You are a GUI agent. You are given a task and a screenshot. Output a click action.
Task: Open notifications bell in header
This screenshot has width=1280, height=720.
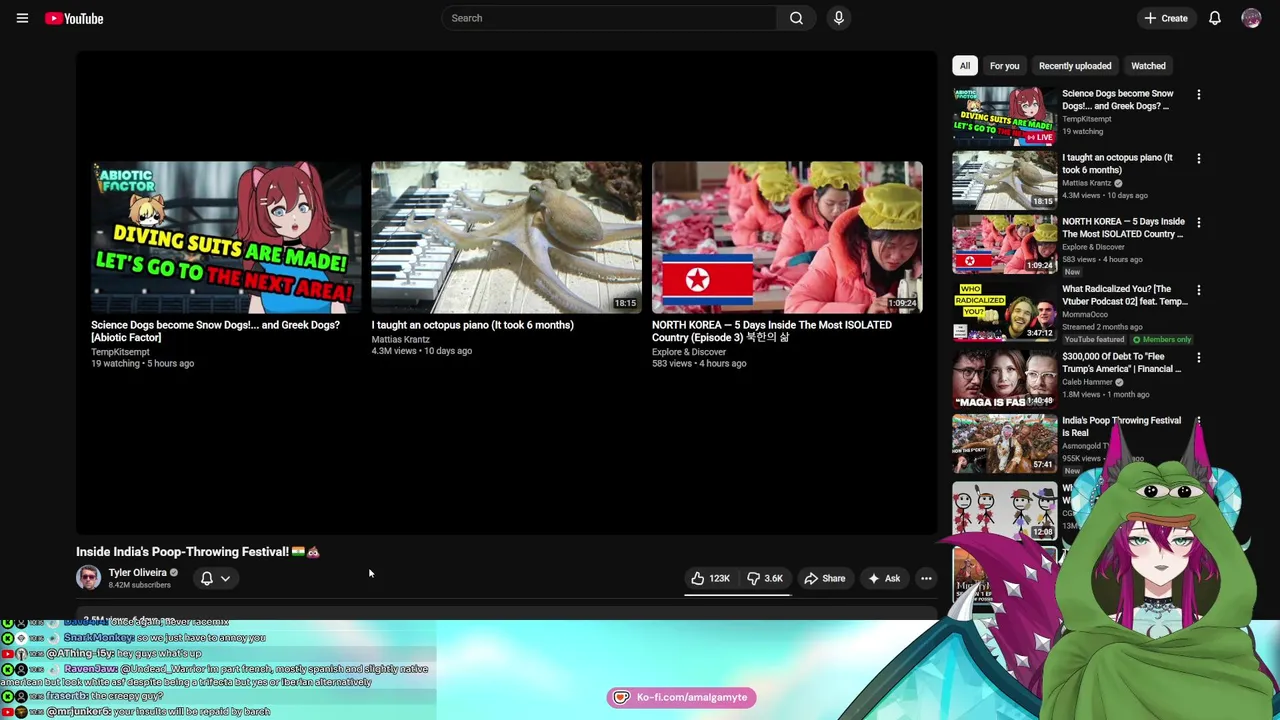point(1215,18)
